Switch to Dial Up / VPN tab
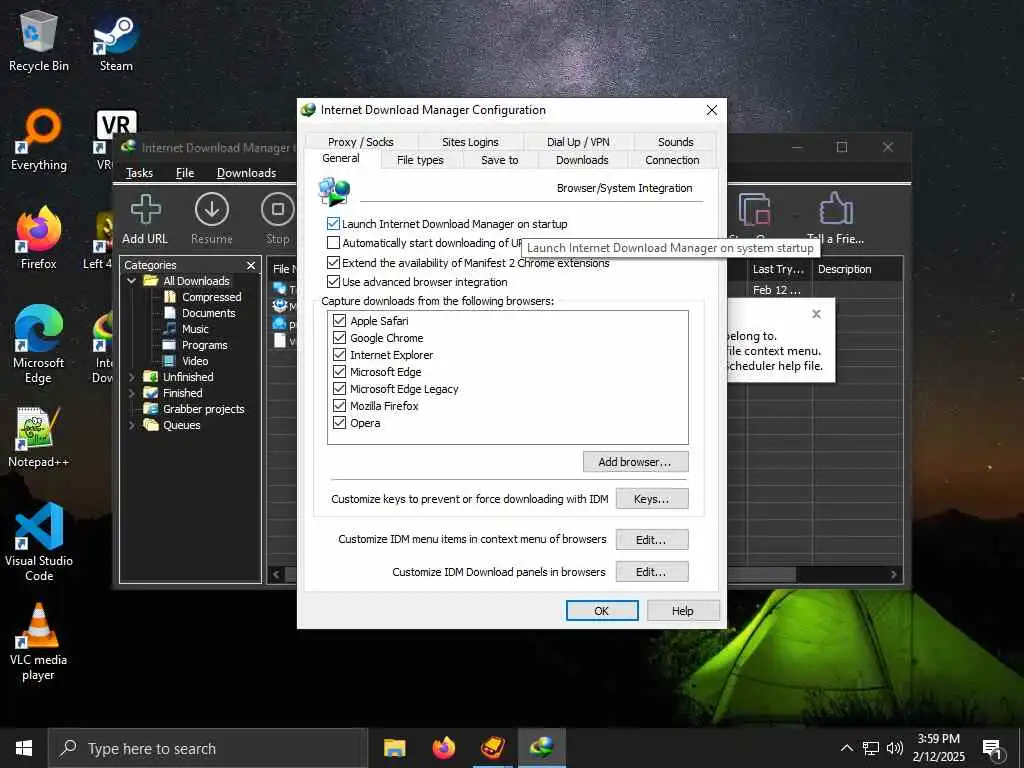The height and width of the screenshot is (768, 1024). [x=578, y=142]
